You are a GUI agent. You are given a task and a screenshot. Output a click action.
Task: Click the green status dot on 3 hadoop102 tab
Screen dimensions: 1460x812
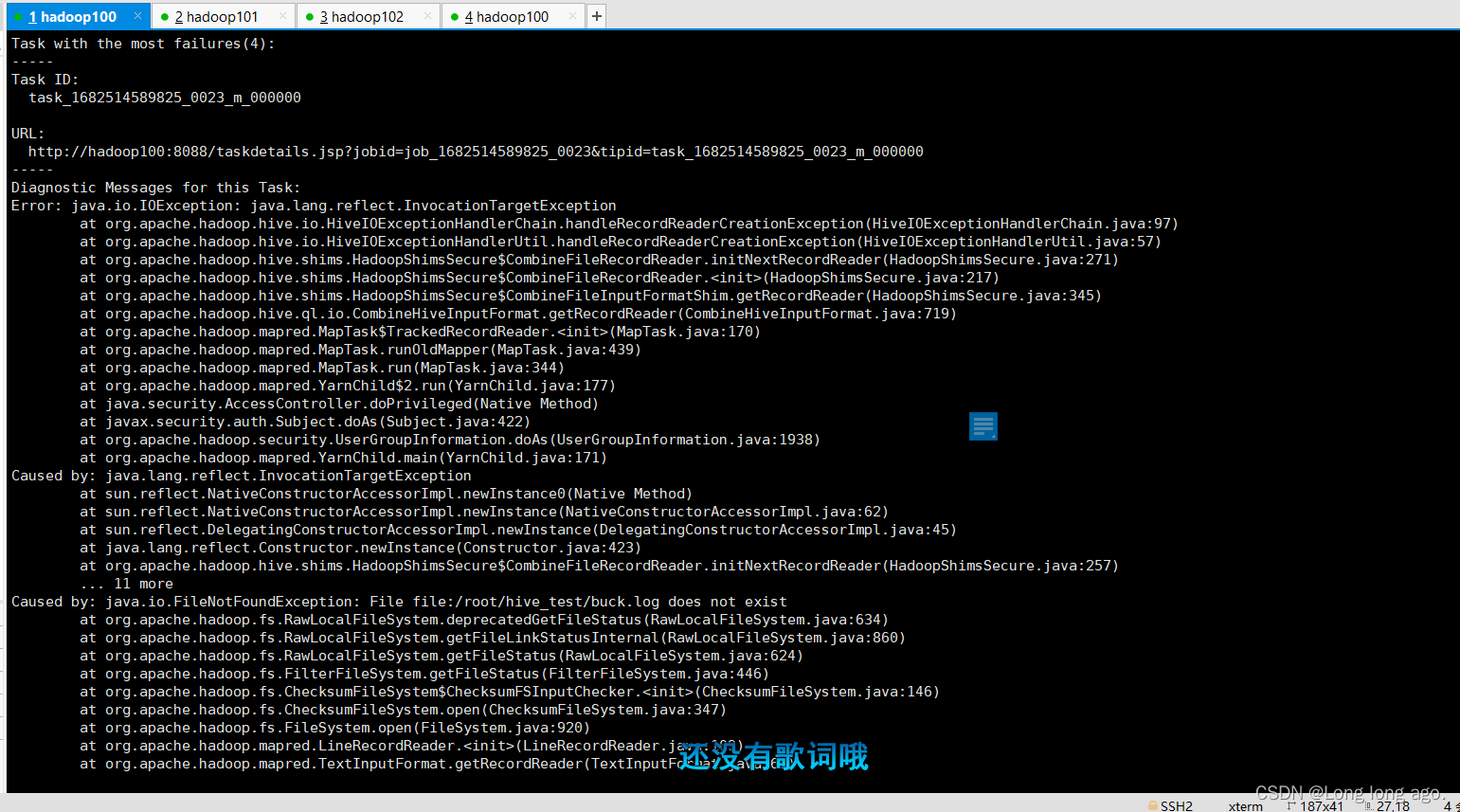point(310,17)
